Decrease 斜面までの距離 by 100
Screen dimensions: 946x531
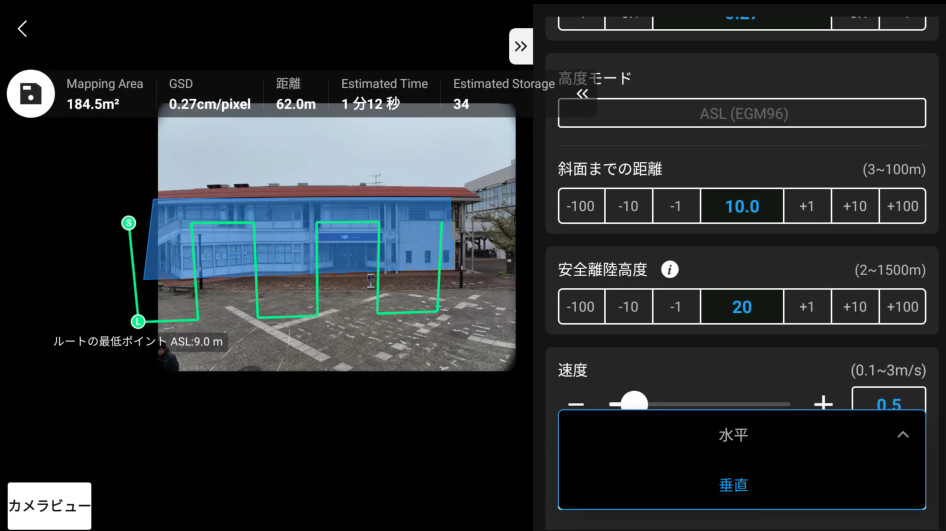pyautogui.click(x=581, y=206)
